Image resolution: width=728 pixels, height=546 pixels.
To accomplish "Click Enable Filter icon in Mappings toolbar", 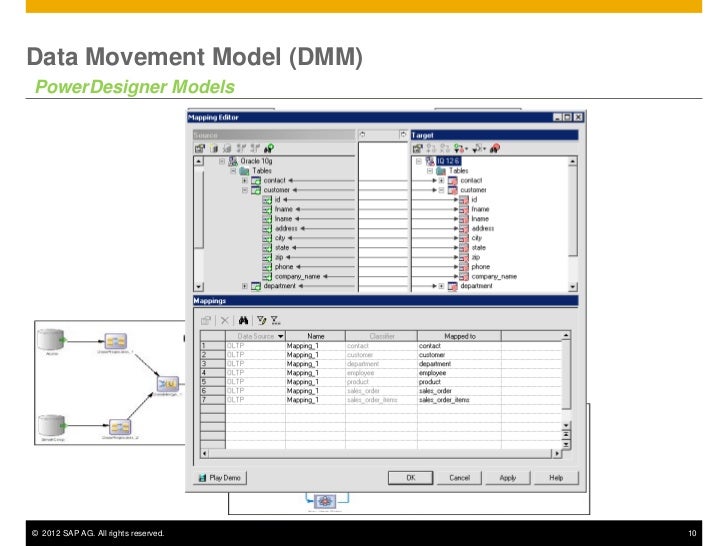I will point(275,320).
